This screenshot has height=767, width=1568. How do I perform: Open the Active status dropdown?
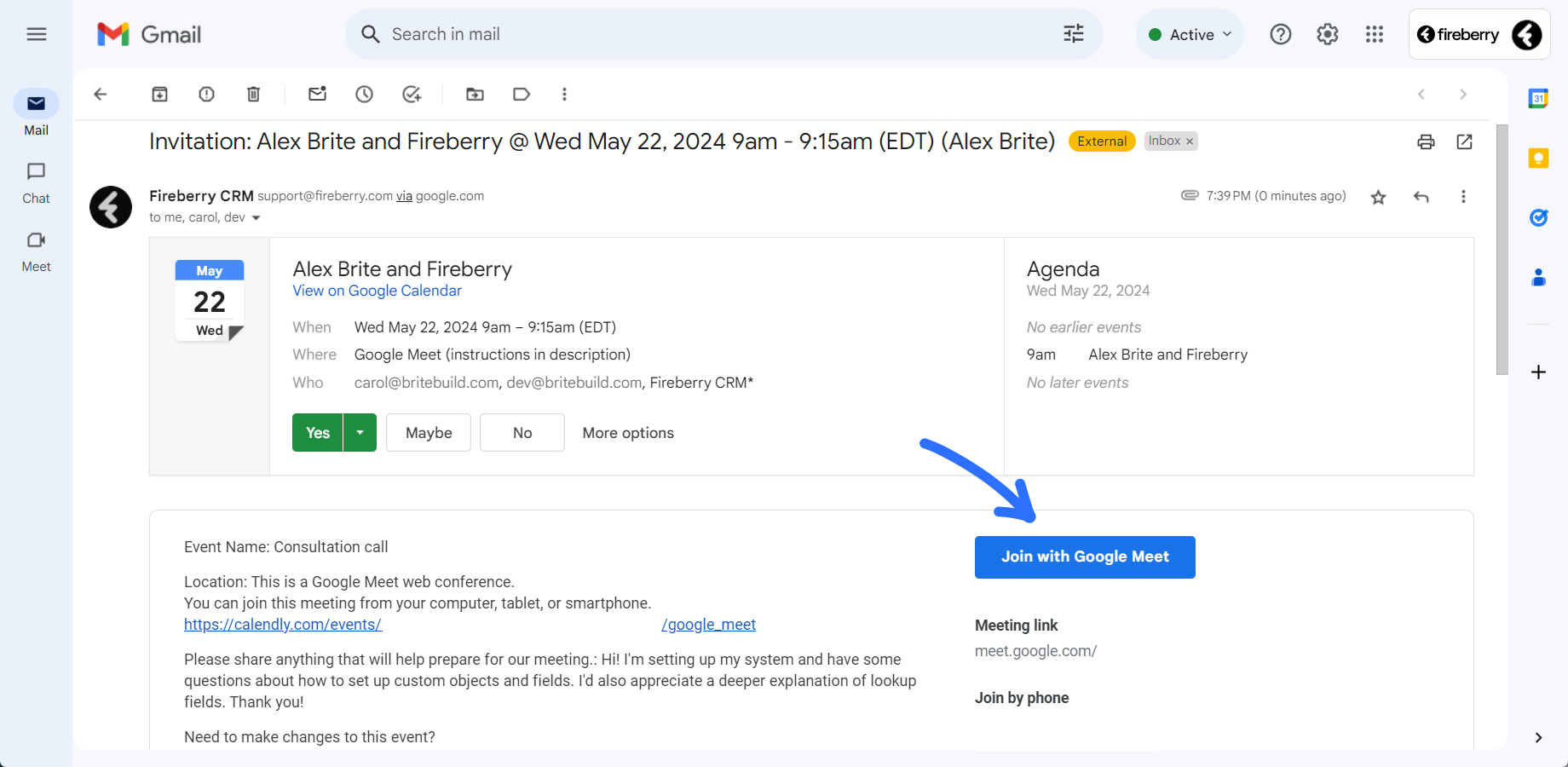tap(1190, 34)
